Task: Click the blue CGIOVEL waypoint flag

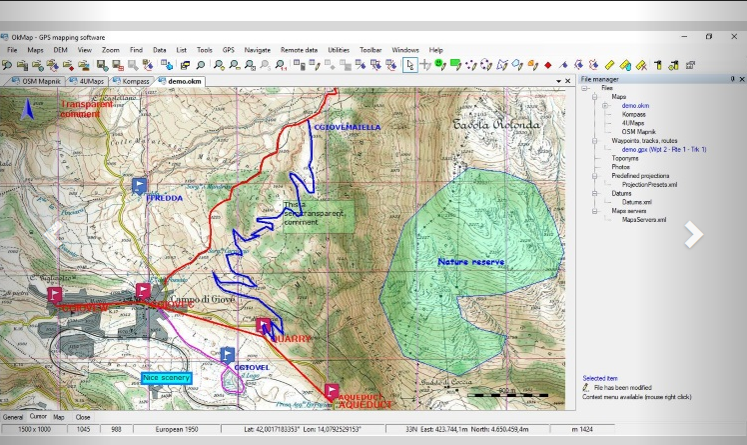Action: coord(227,354)
